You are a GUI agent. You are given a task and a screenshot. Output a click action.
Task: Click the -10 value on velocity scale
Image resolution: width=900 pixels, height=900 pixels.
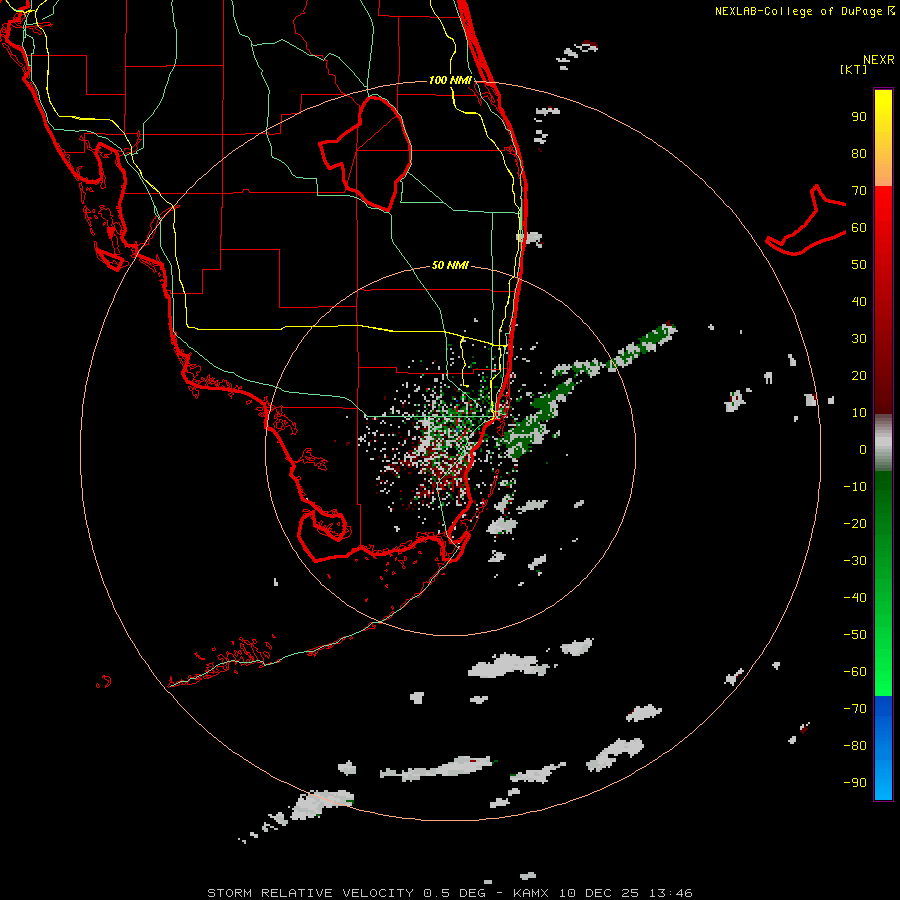tap(855, 487)
